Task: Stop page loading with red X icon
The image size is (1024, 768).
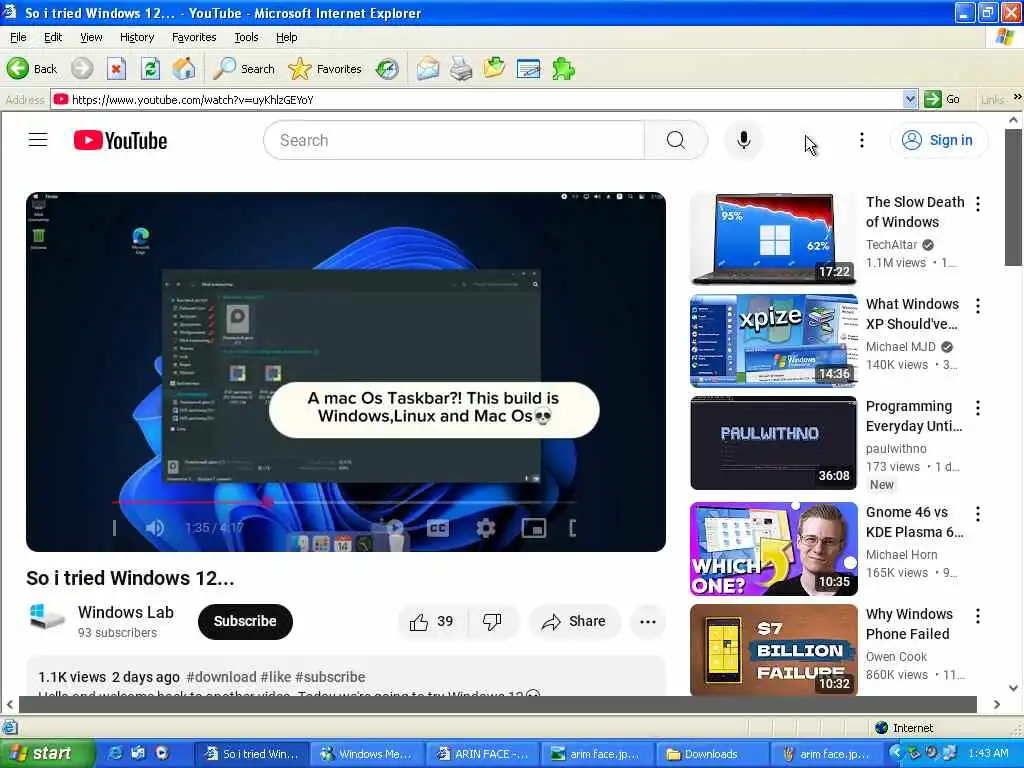Action: coord(116,69)
